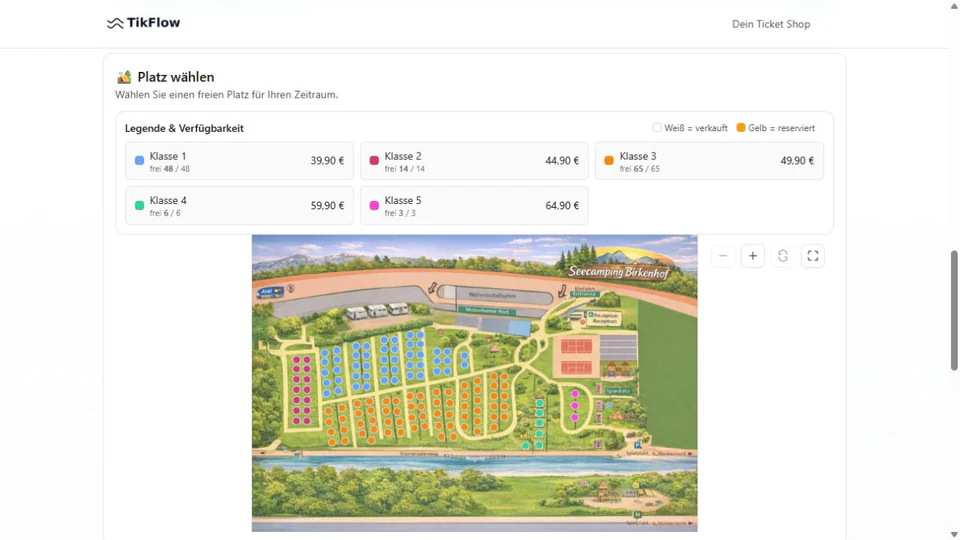
Task: Reset the map view rotation
Action: [x=782, y=256]
